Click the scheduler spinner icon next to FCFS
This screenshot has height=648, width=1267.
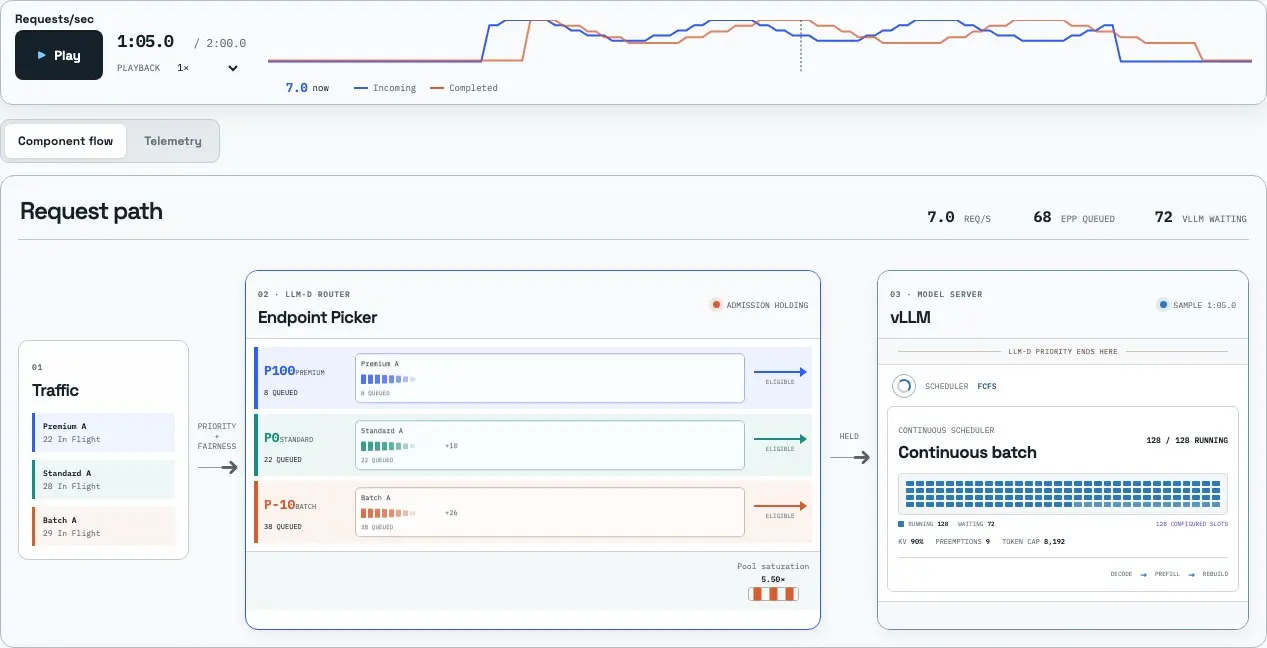point(903,385)
